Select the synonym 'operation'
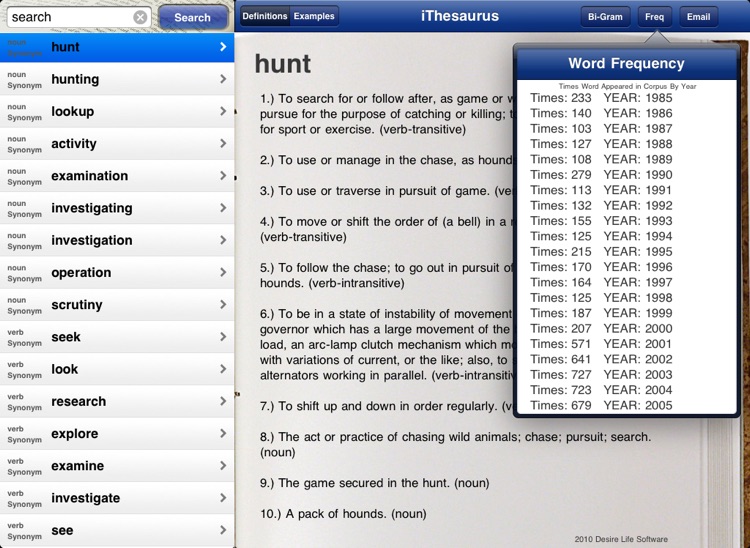750x548 pixels. 117,272
